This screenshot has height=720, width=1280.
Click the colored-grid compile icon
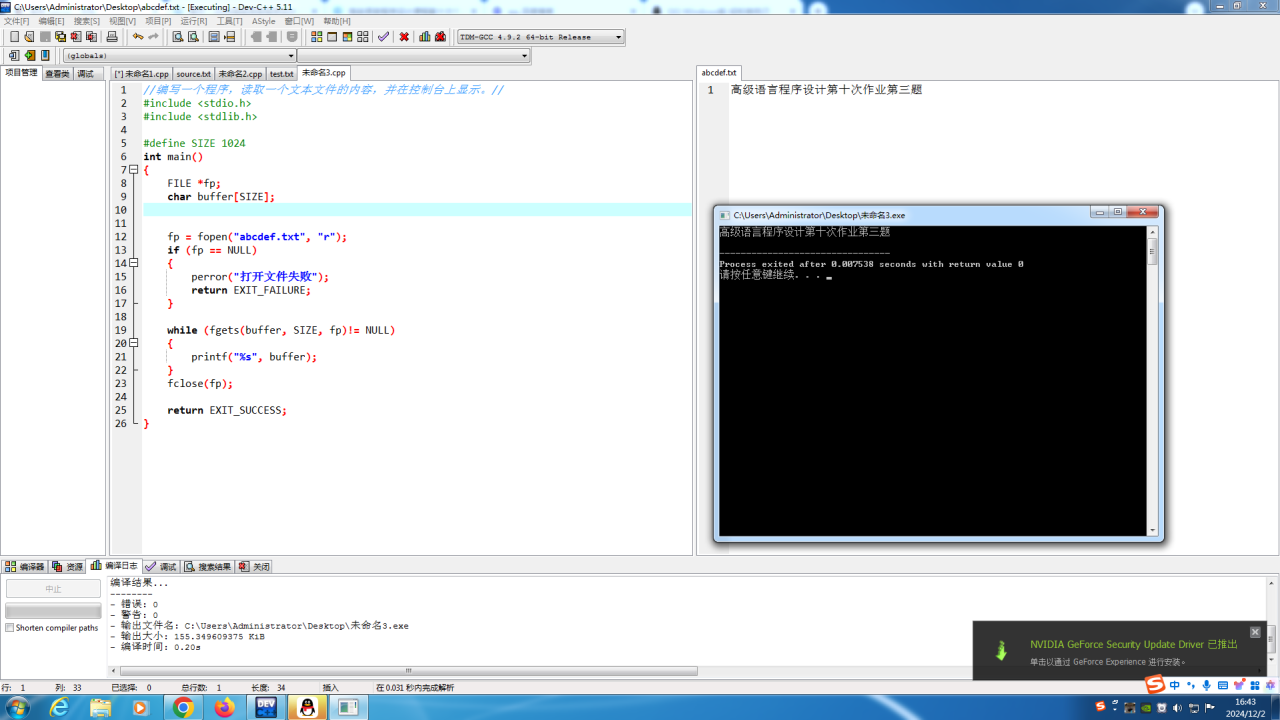pos(317,37)
